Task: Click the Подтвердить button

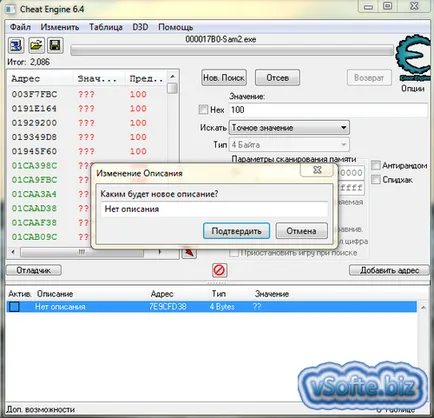Action: tap(236, 231)
